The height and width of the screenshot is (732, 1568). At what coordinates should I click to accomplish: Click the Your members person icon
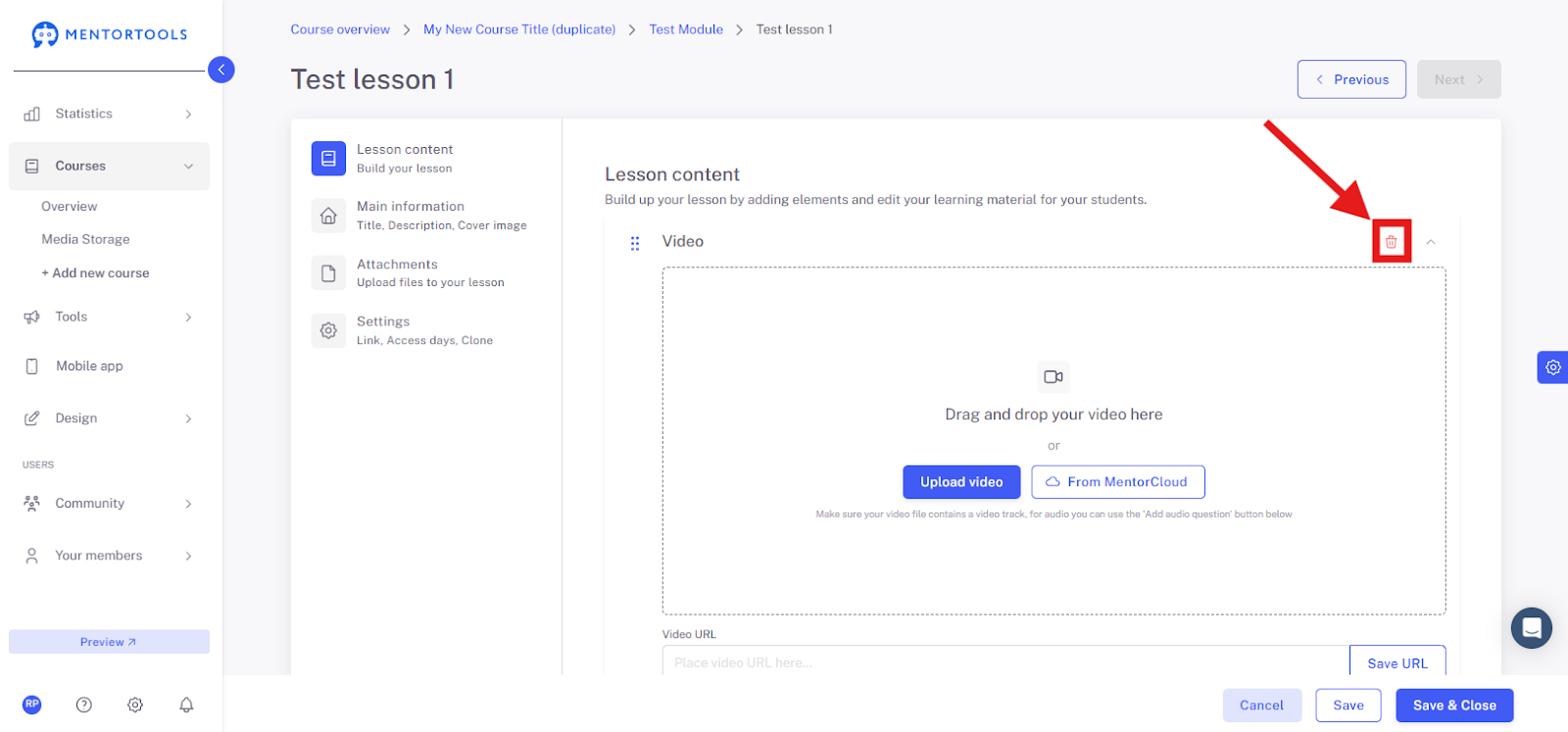click(x=32, y=556)
